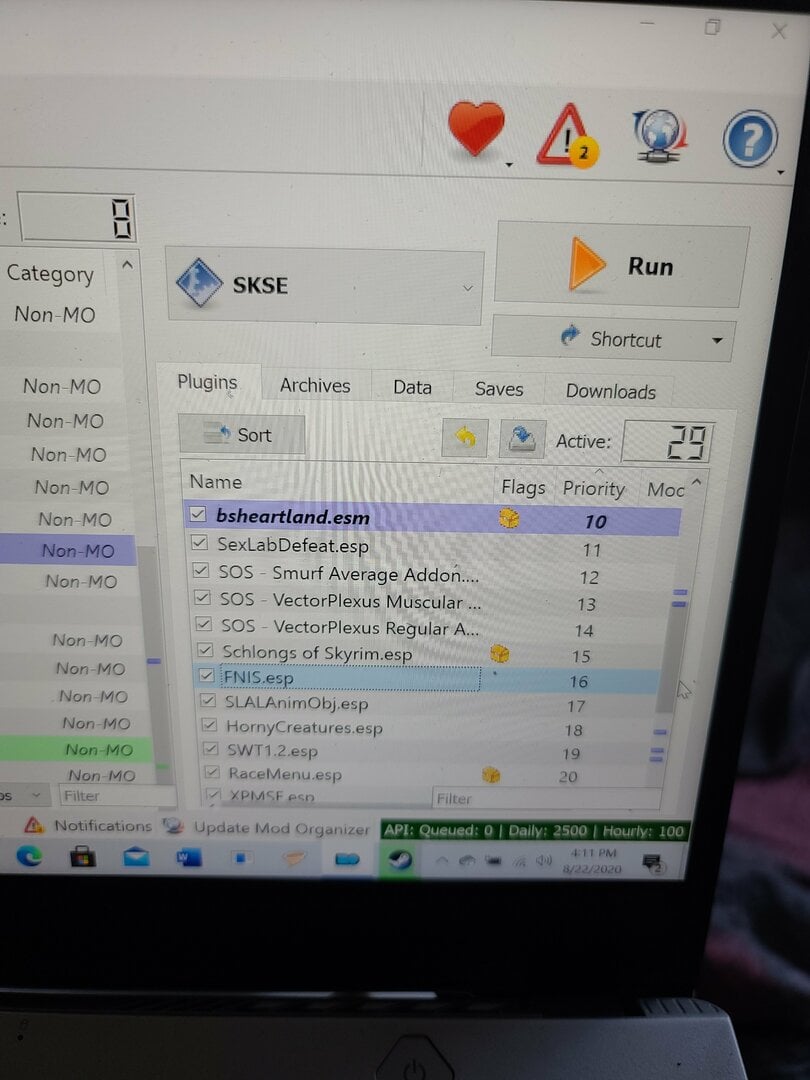The height and width of the screenshot is (1080, 810).
Task: Click the Wi-Fi network tray icon
Action: click(x=520, y=861)
